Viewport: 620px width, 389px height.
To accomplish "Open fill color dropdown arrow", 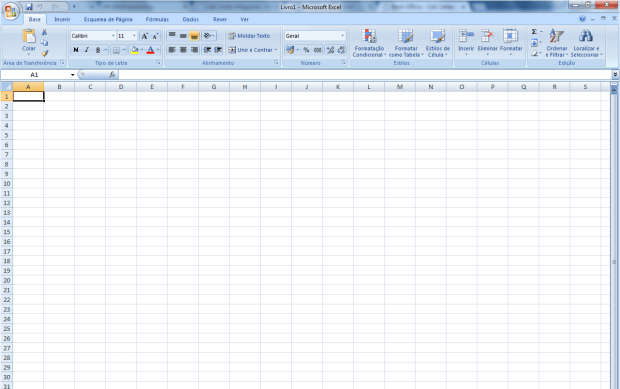I will pyautogui.click(x=142, y=50).
